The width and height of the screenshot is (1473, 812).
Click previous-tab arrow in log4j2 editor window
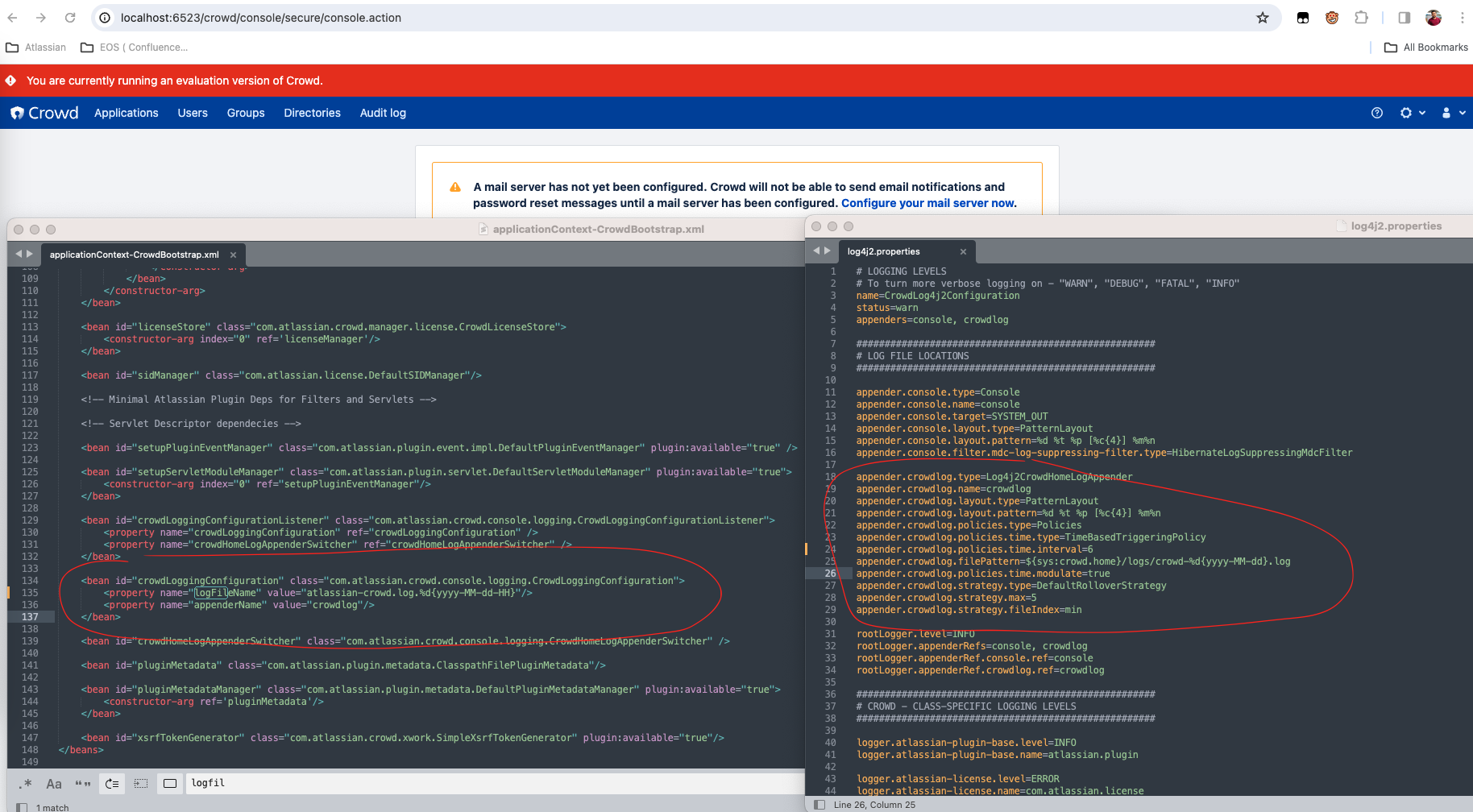[816, 251]
